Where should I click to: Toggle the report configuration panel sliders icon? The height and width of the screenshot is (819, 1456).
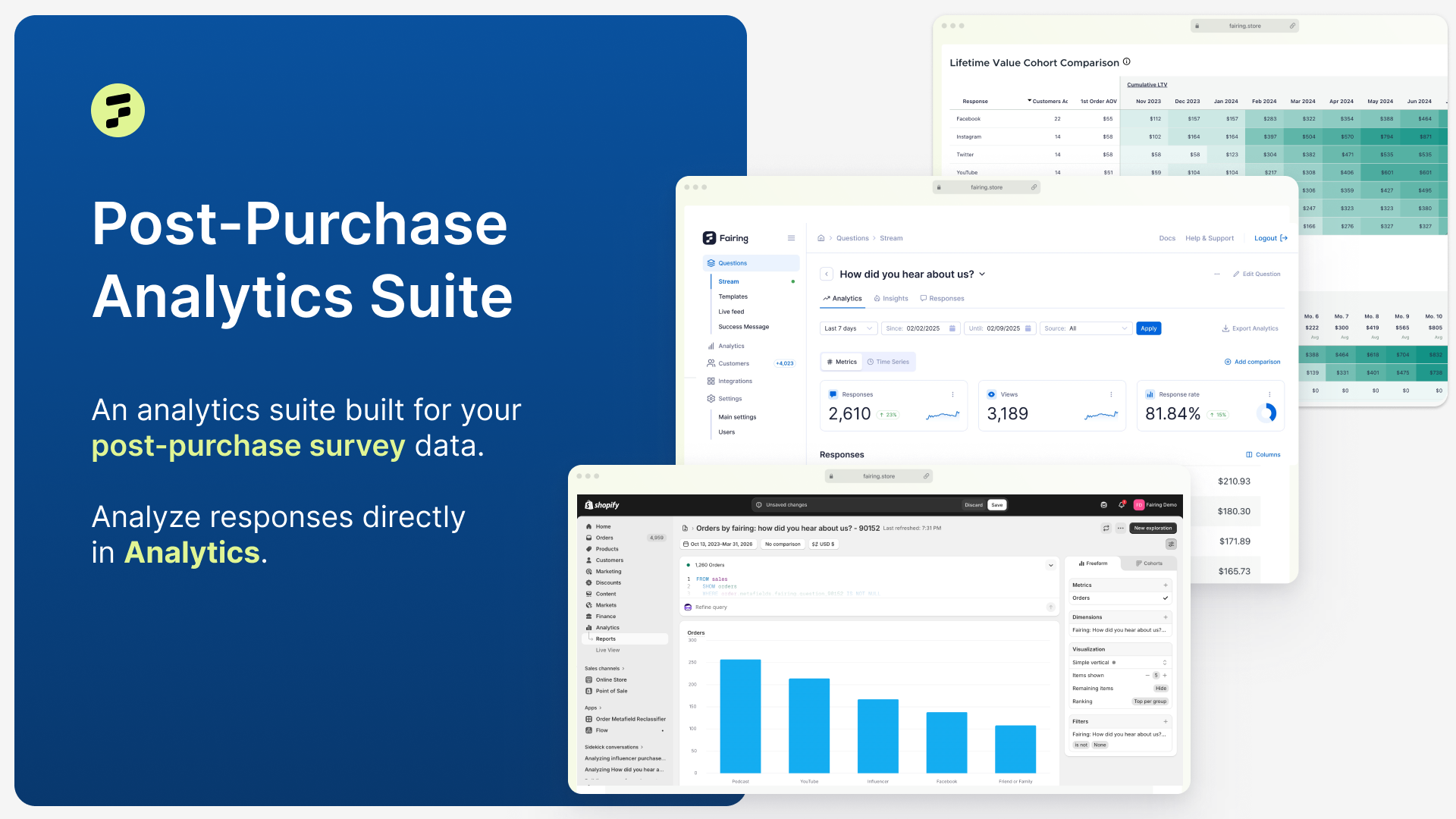[x=1171, y=544]
